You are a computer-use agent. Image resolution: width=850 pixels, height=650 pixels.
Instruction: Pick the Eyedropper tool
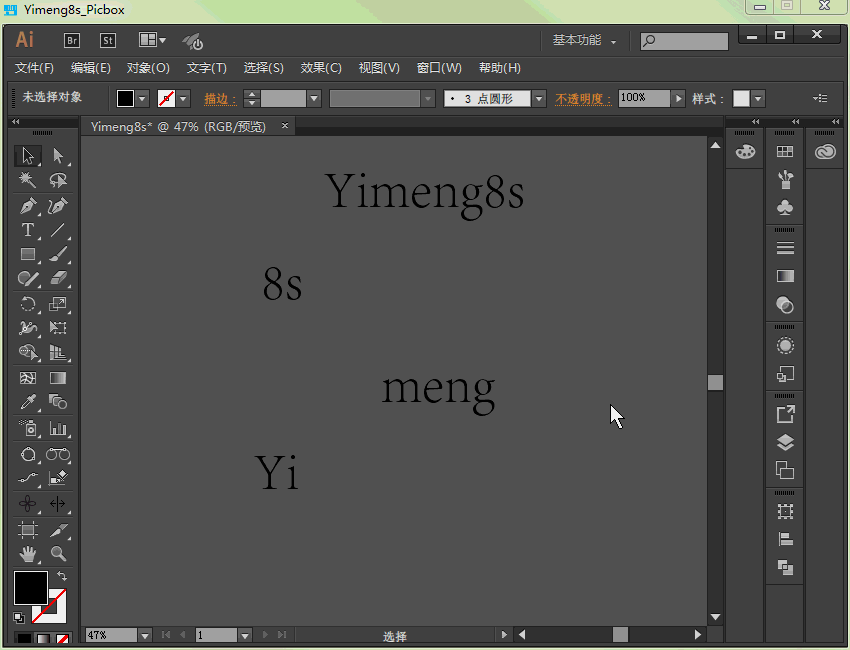pyautogui.click(x=28, y=403)
